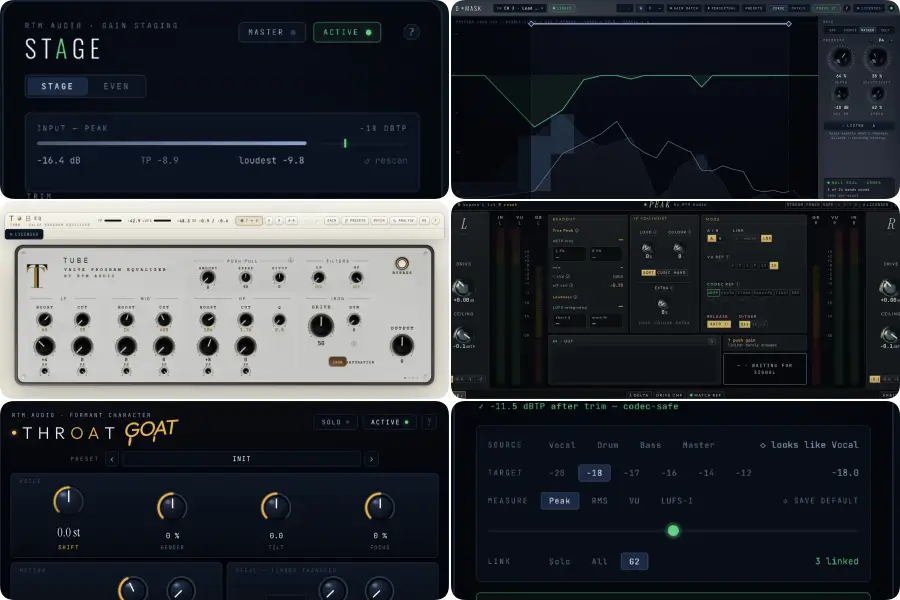Open the help icon in Stage plugin
Viewport: 900px width, 600px height.
pyautogui.click(x=411, y=32)
